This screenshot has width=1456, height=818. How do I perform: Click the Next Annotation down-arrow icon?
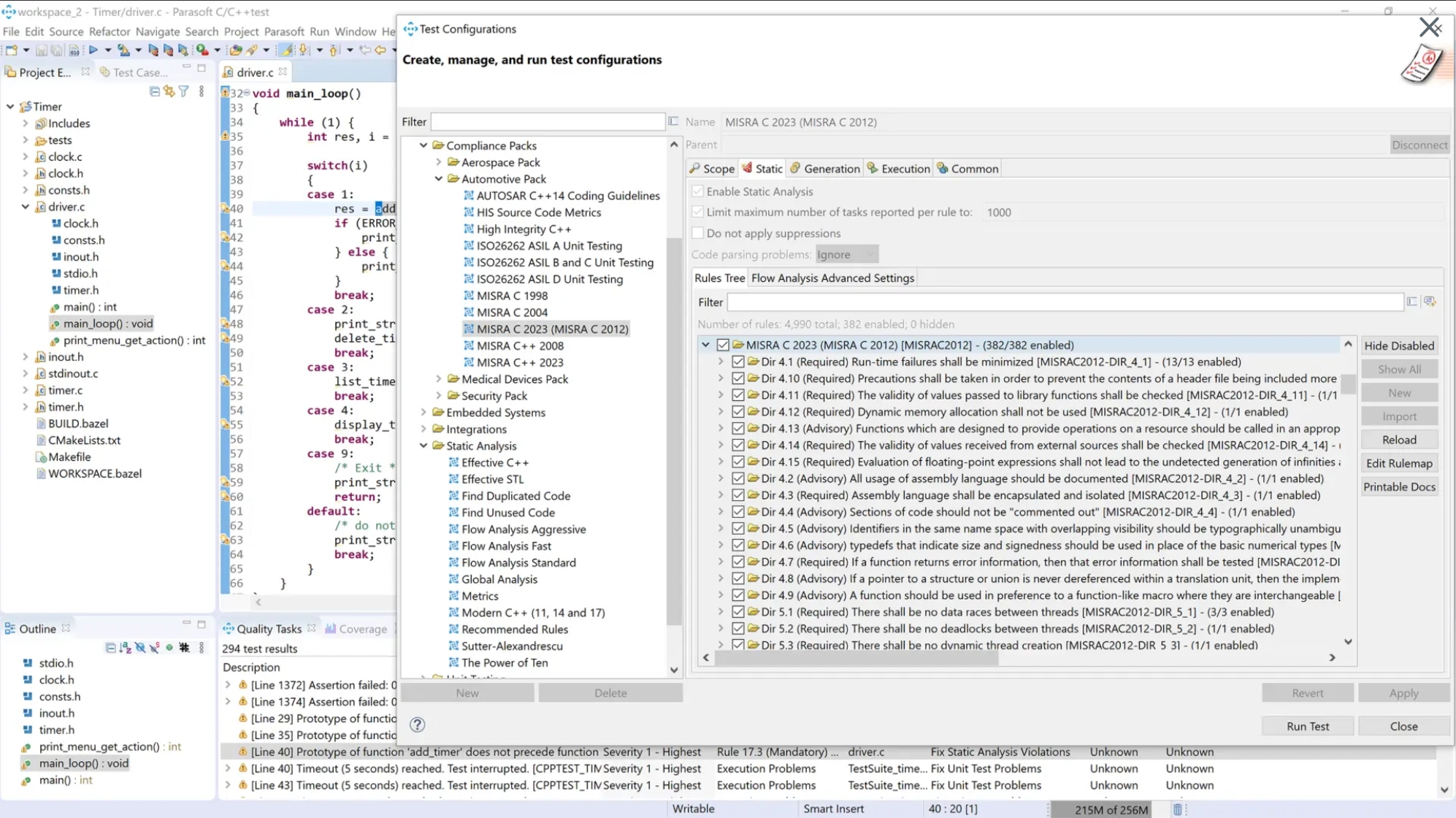304,50
